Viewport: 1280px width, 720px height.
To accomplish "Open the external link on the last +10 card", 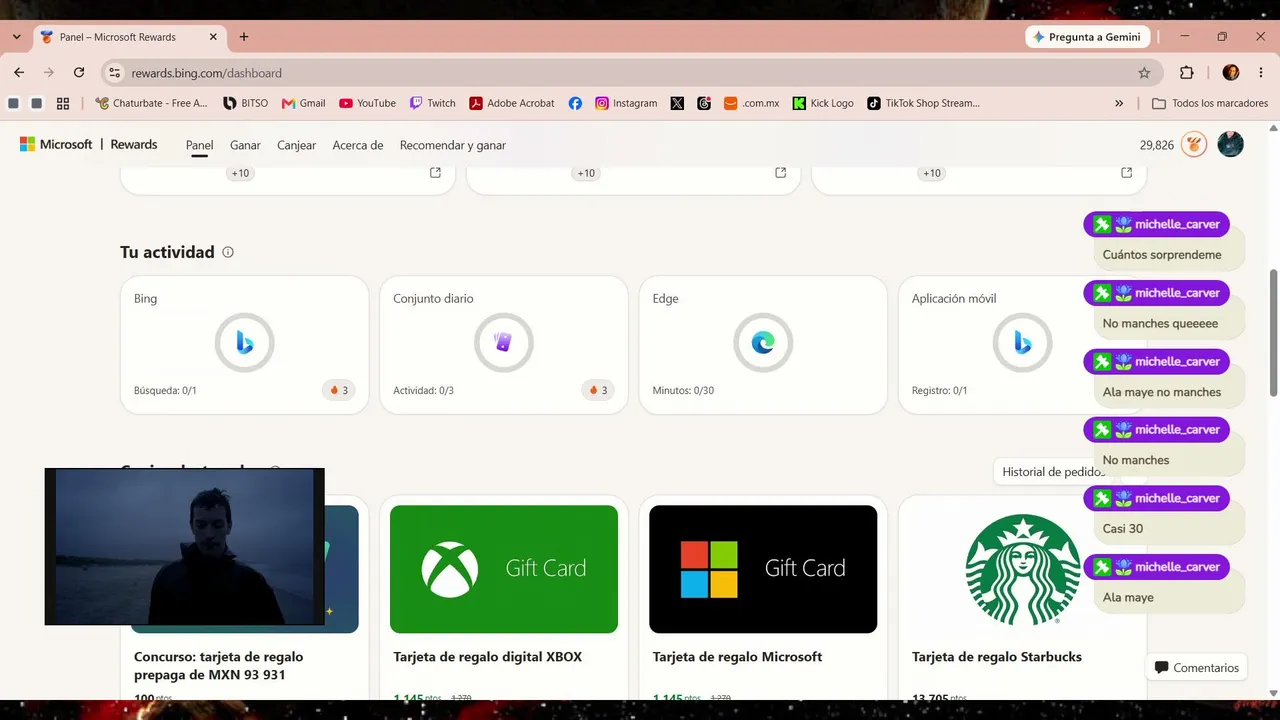I will click(x=1127, y=173).
